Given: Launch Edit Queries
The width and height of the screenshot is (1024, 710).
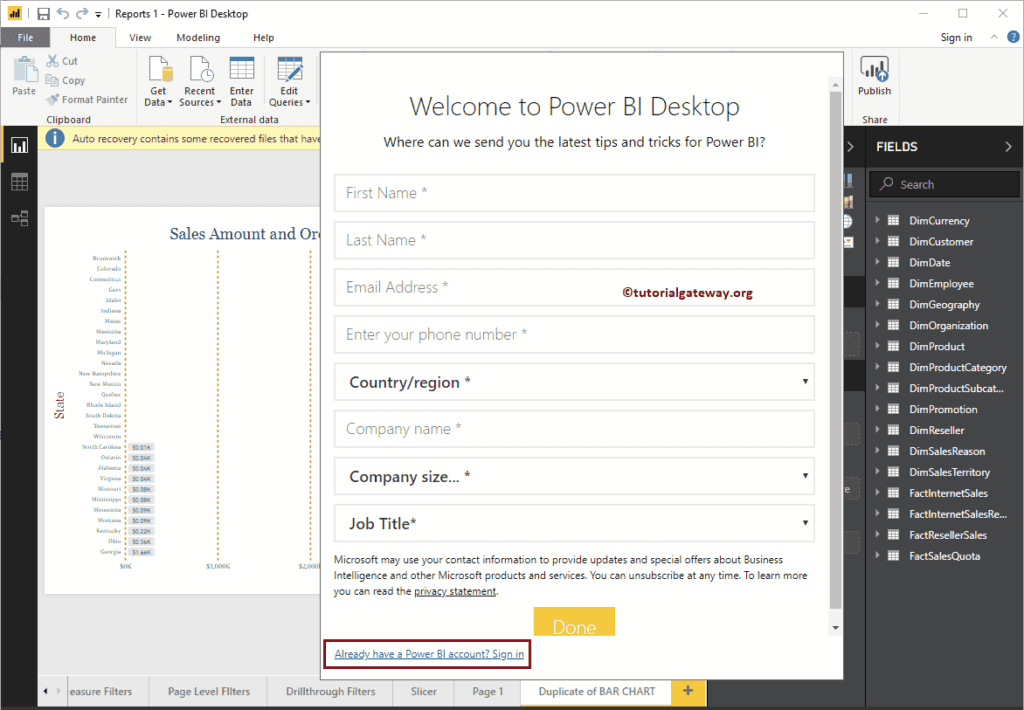Looking at the screenshot, I should point(289,80).
